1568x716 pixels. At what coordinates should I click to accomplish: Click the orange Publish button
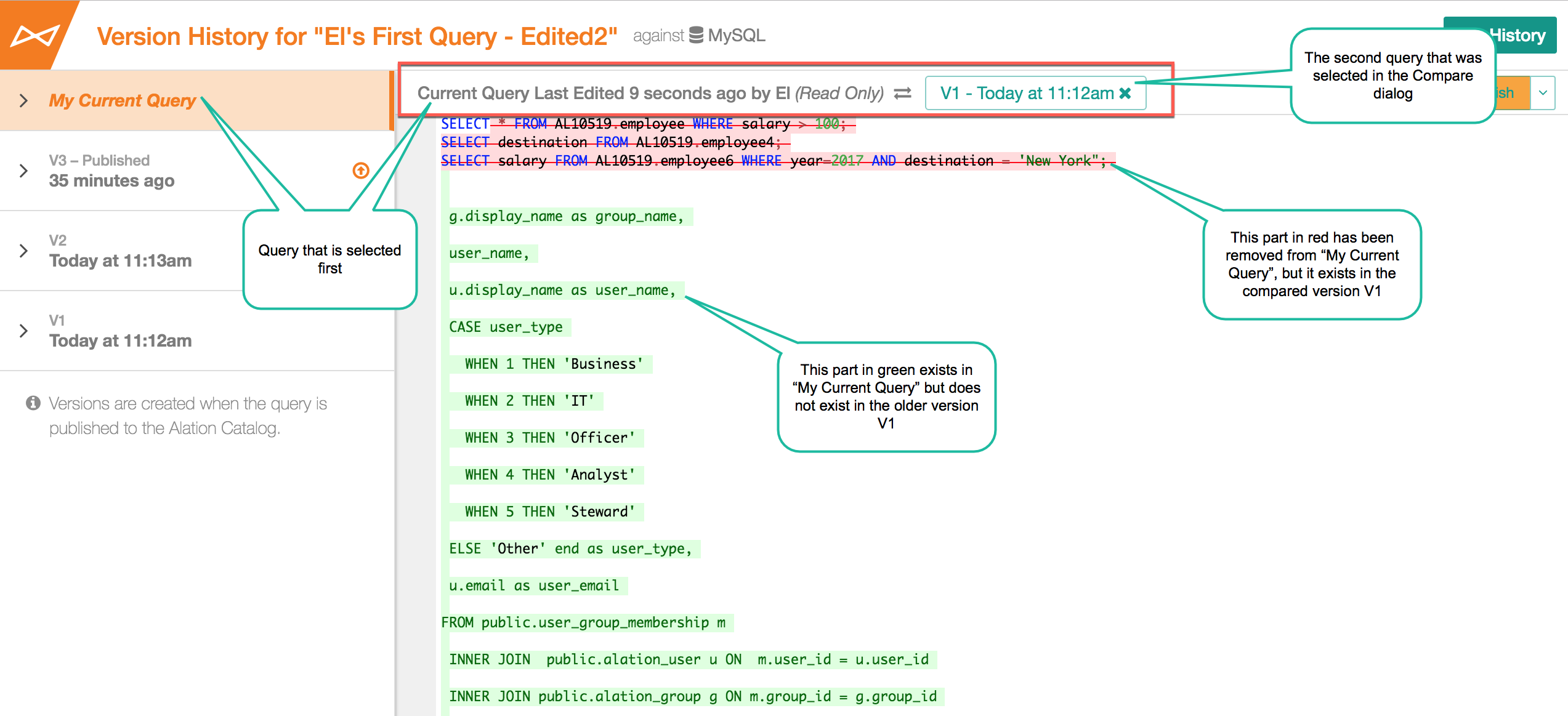tap(1512, 93)
